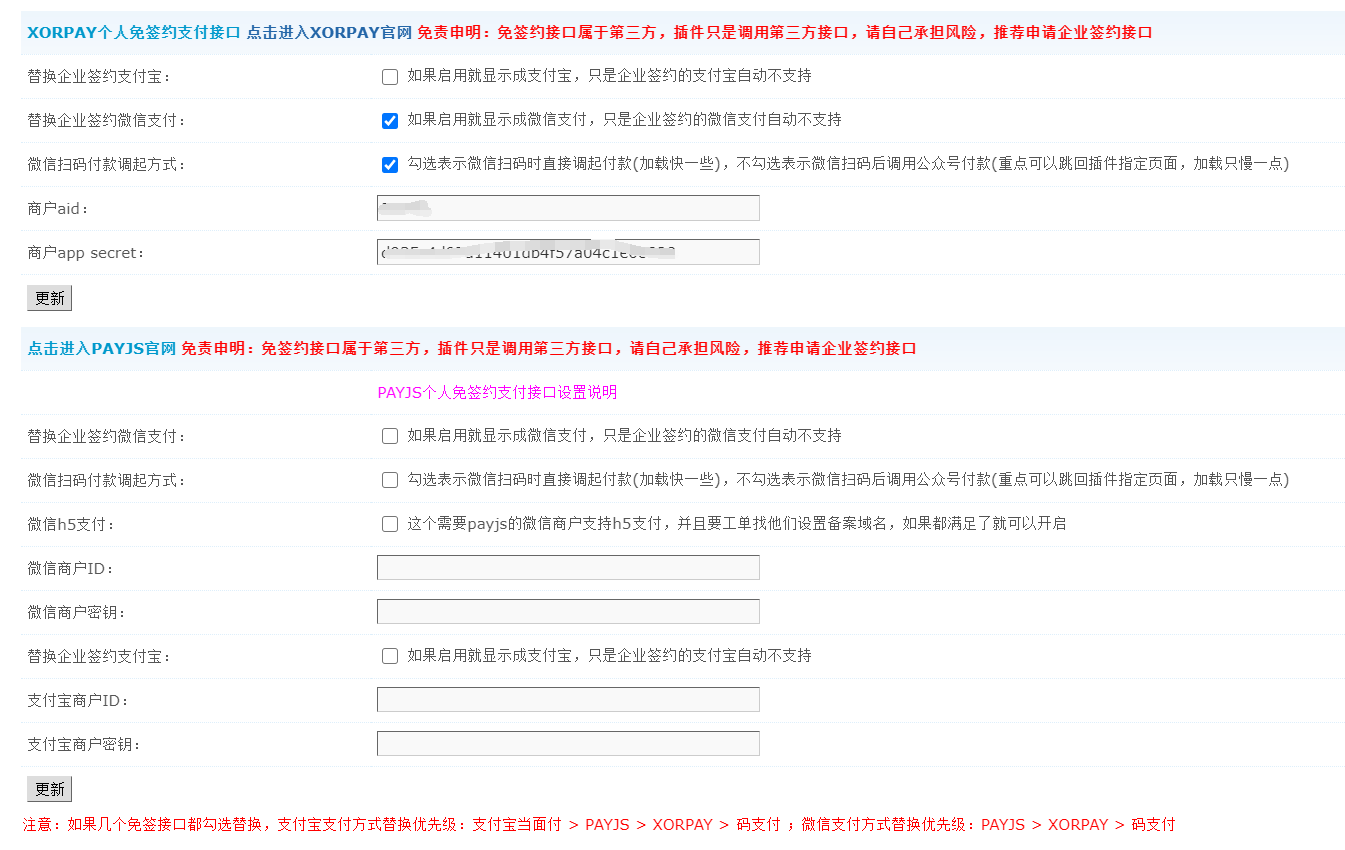Click the 商户app secret： label
The height and width of the screenshot is (850, 1345).
tap(87, 253)
